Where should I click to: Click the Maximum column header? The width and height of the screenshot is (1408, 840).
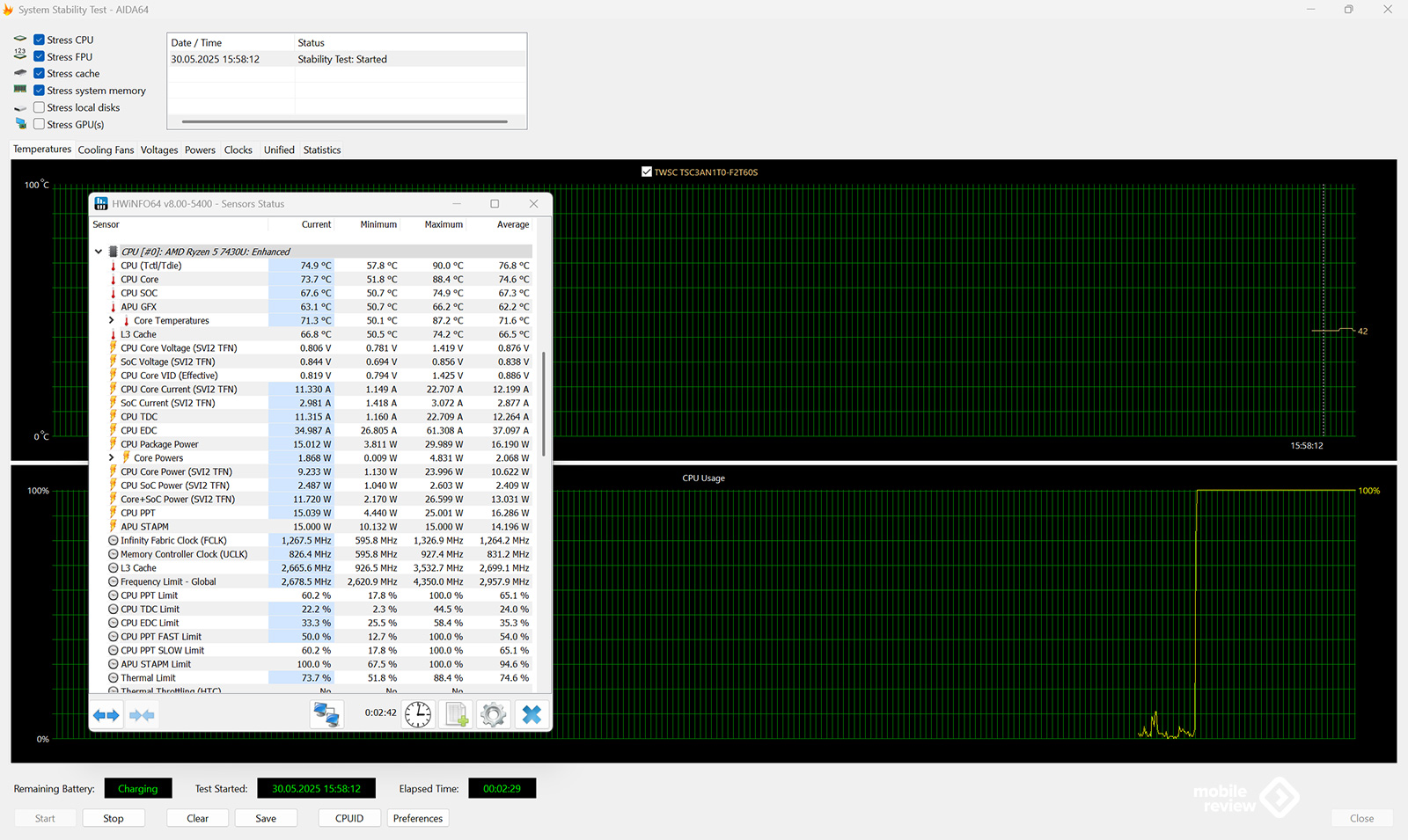coord(444,225)
